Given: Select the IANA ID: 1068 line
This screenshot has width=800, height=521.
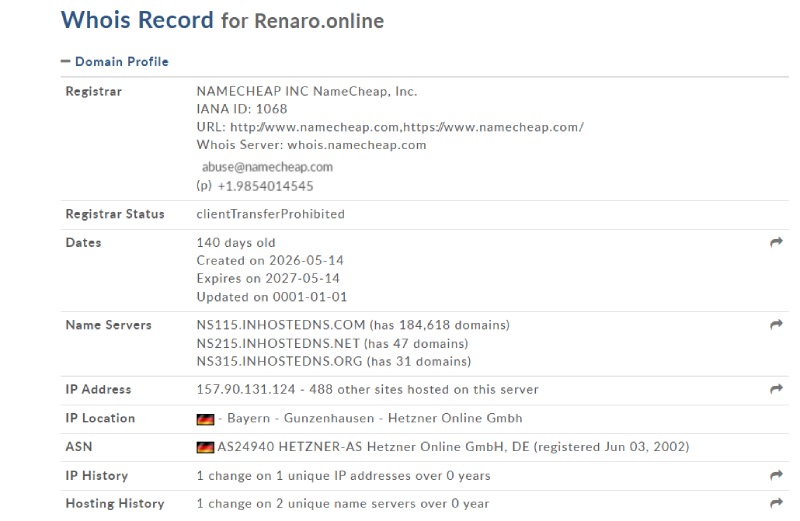Looking at the screenshot, I should tap(242, 109).
